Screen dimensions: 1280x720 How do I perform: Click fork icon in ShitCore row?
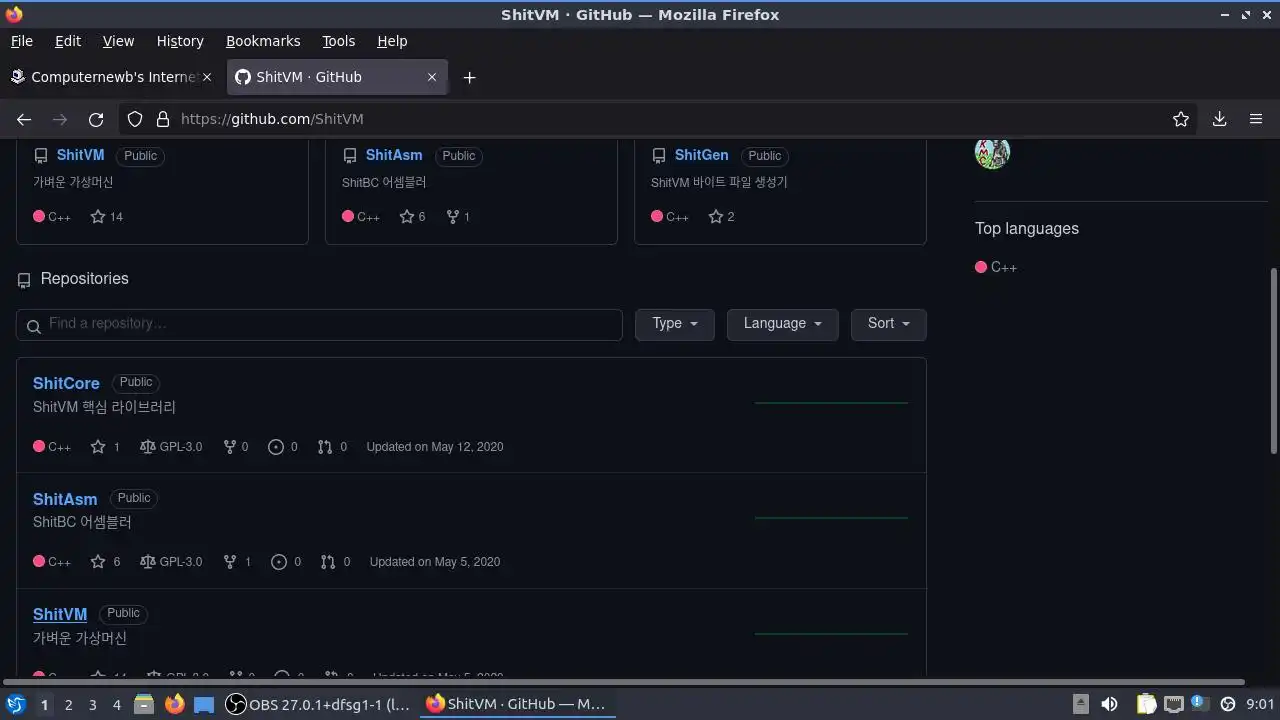[229, 447]
